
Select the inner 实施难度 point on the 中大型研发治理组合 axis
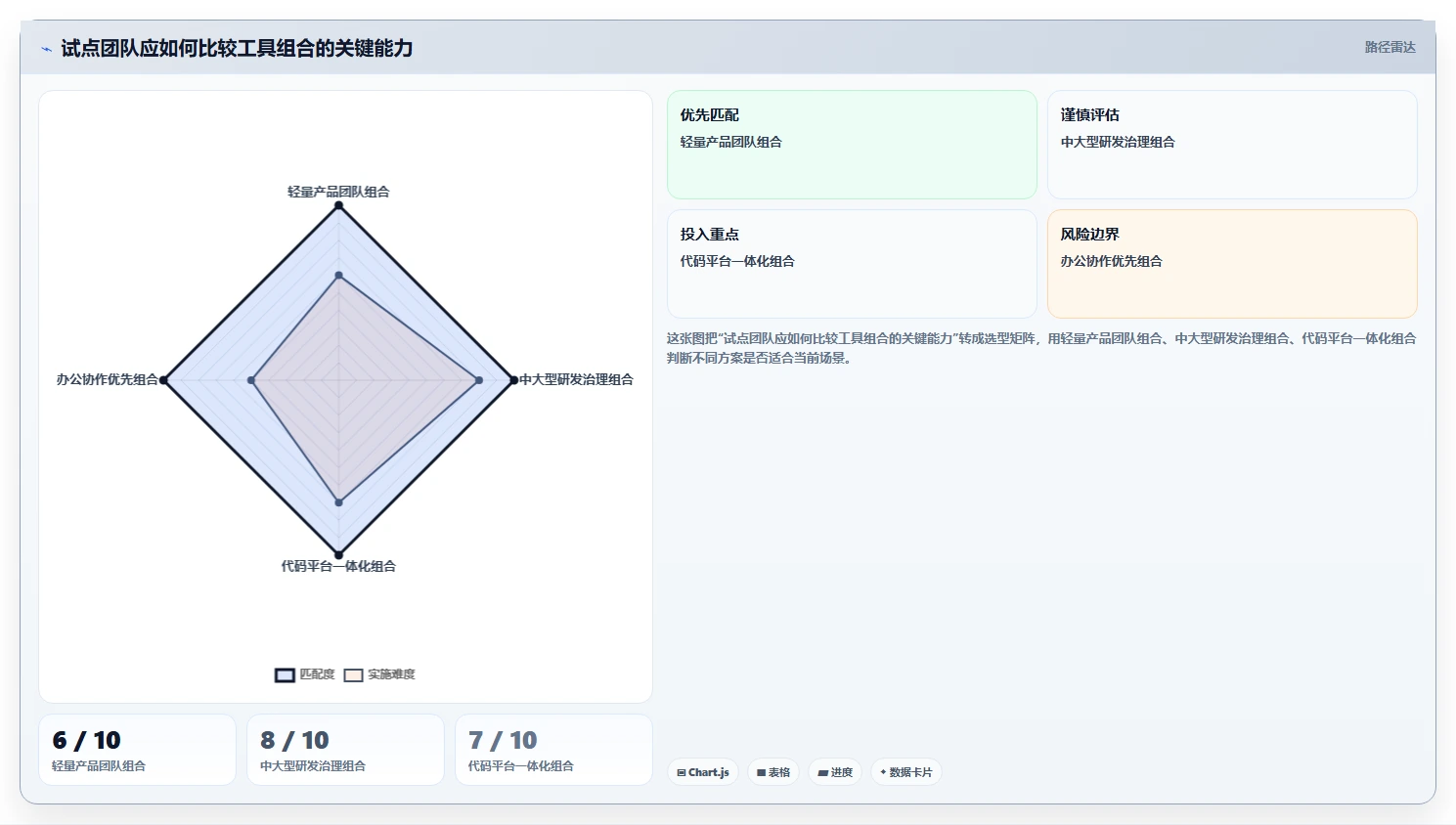pyautogui.click(x=478, y=380)
